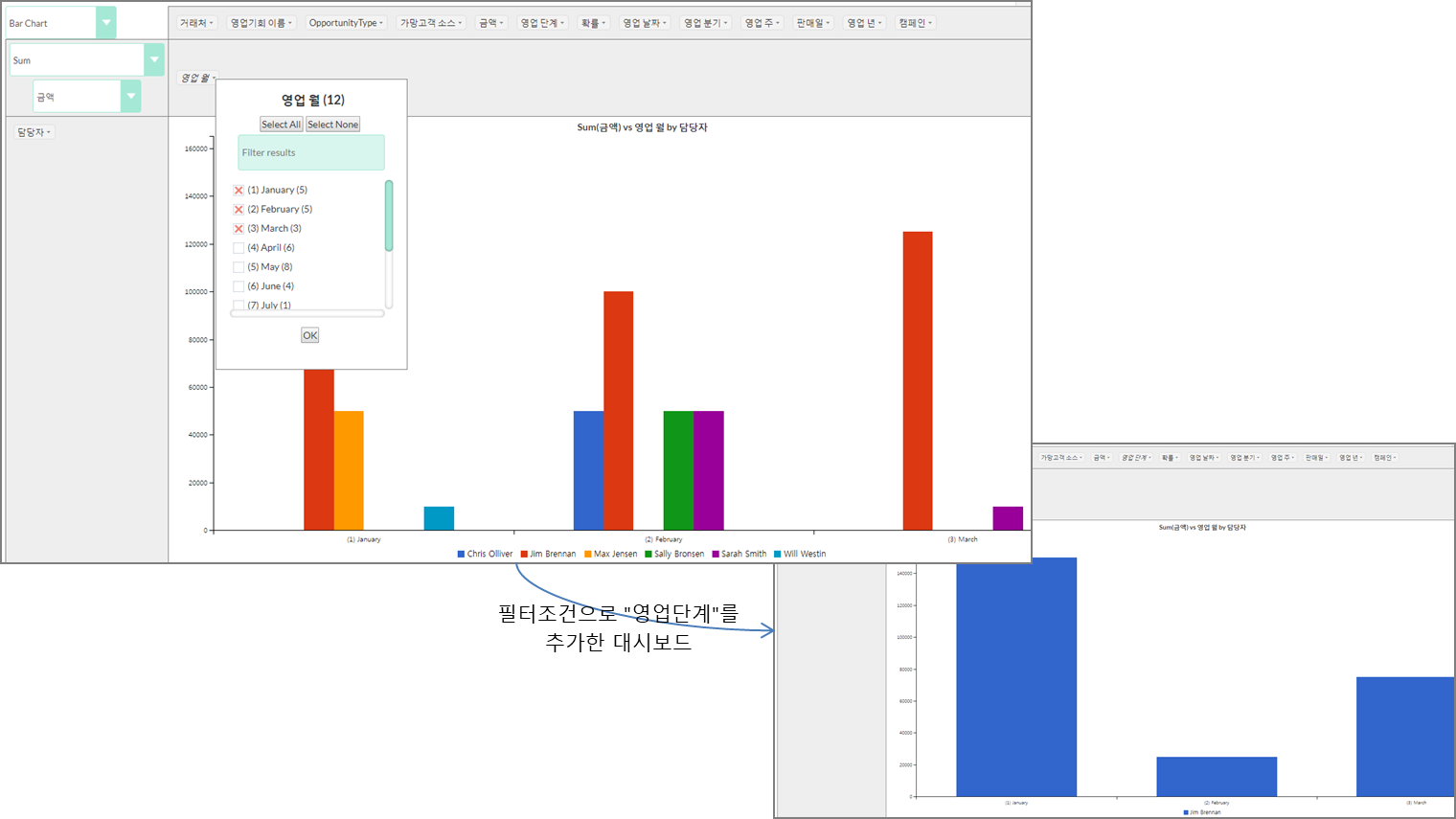Screen dimensions: 1456x819
Task: Uncheck the (3) March checkbox
Action: pyautogui.click(x=239, y=229)
